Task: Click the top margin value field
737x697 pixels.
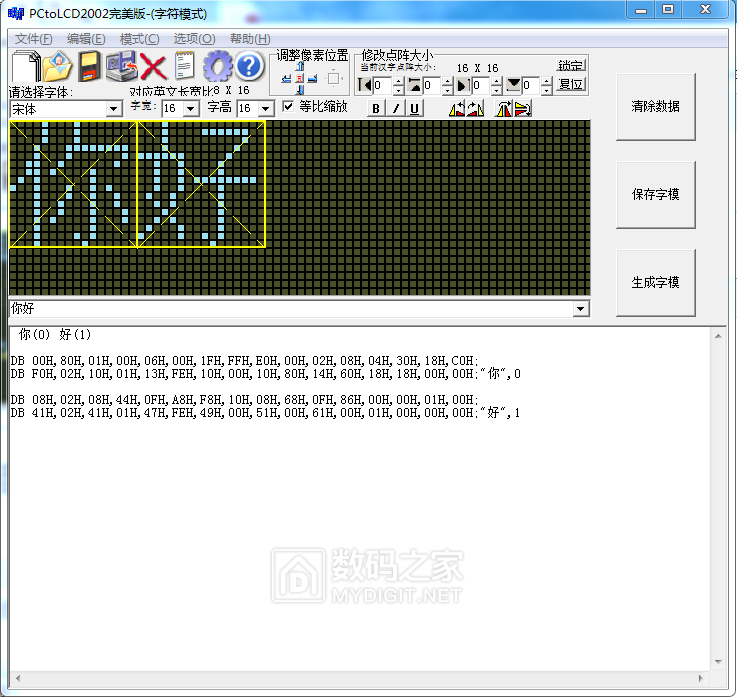Action: point(432,86)
